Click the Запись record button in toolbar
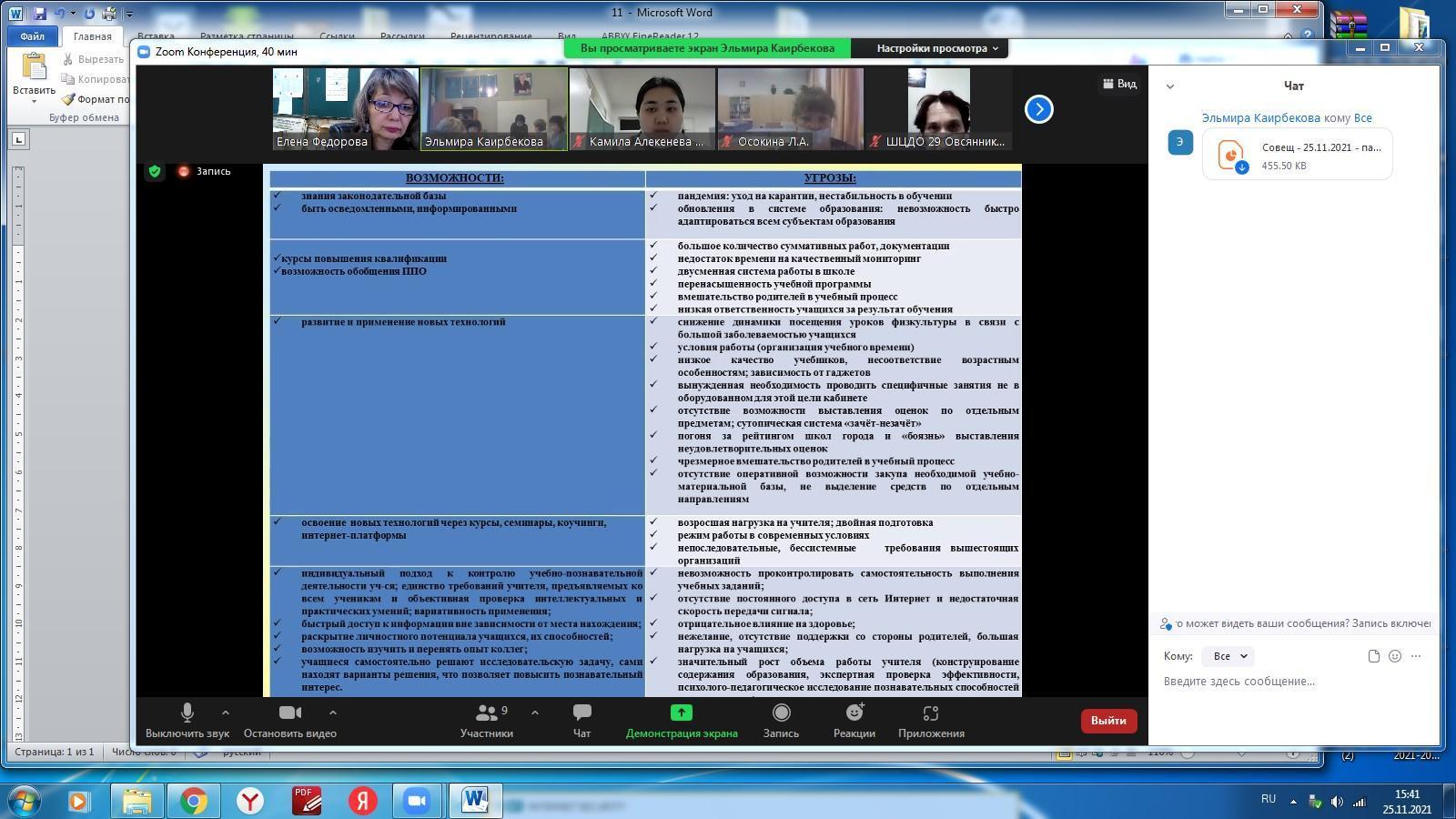 (x=781, y=721)
